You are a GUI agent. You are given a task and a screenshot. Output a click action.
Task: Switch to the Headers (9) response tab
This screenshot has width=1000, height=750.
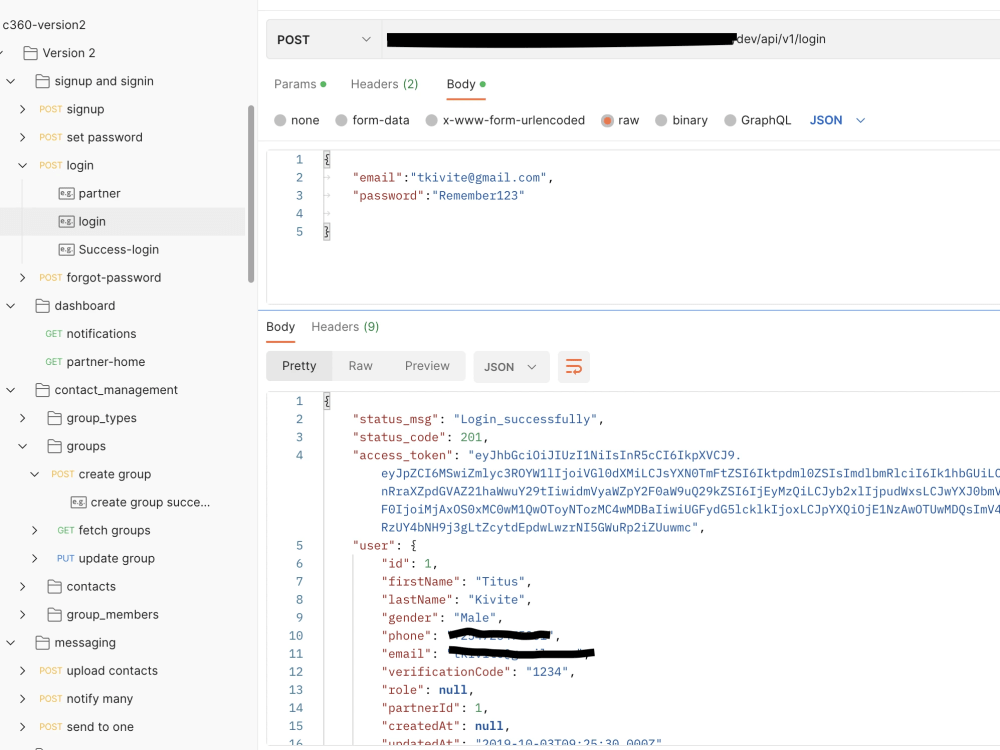345,327
